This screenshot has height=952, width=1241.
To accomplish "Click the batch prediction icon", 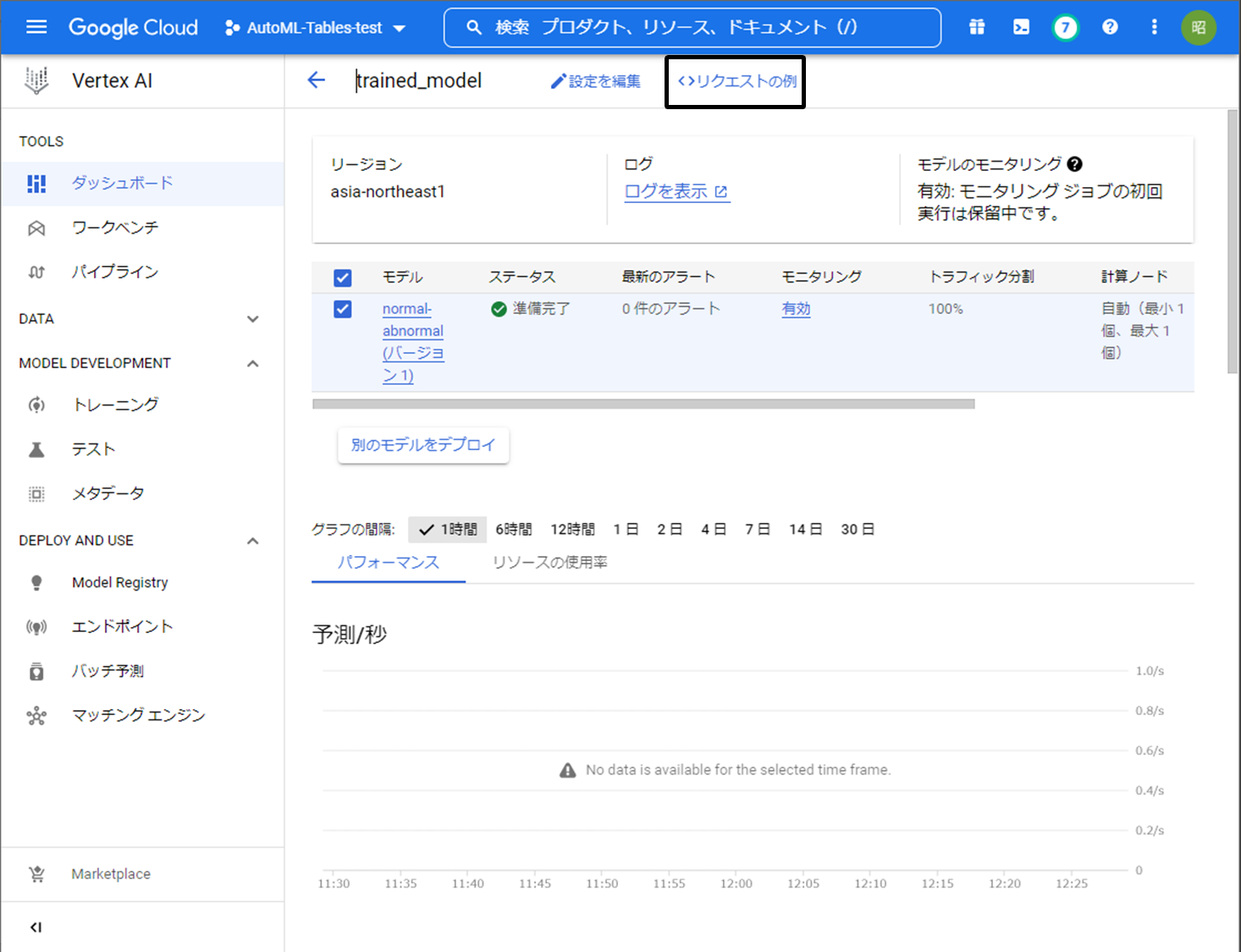I will tap(36, 671).
